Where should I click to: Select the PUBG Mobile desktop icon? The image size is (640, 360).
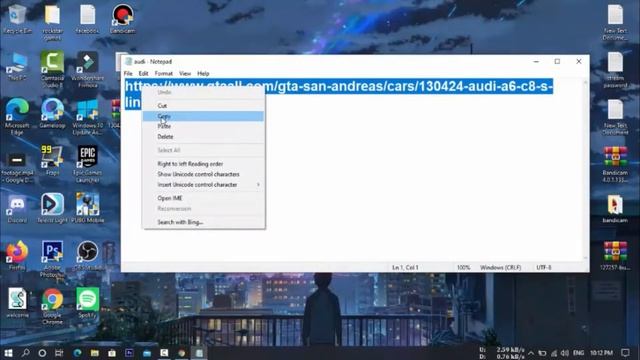pos(87,208)
